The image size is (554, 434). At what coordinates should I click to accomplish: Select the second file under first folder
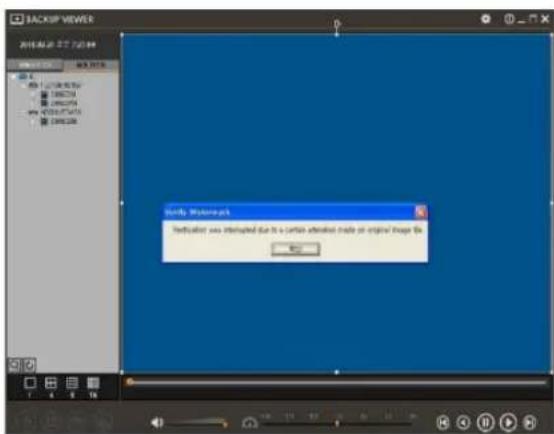pyautogui.click(x=59, y=103)
